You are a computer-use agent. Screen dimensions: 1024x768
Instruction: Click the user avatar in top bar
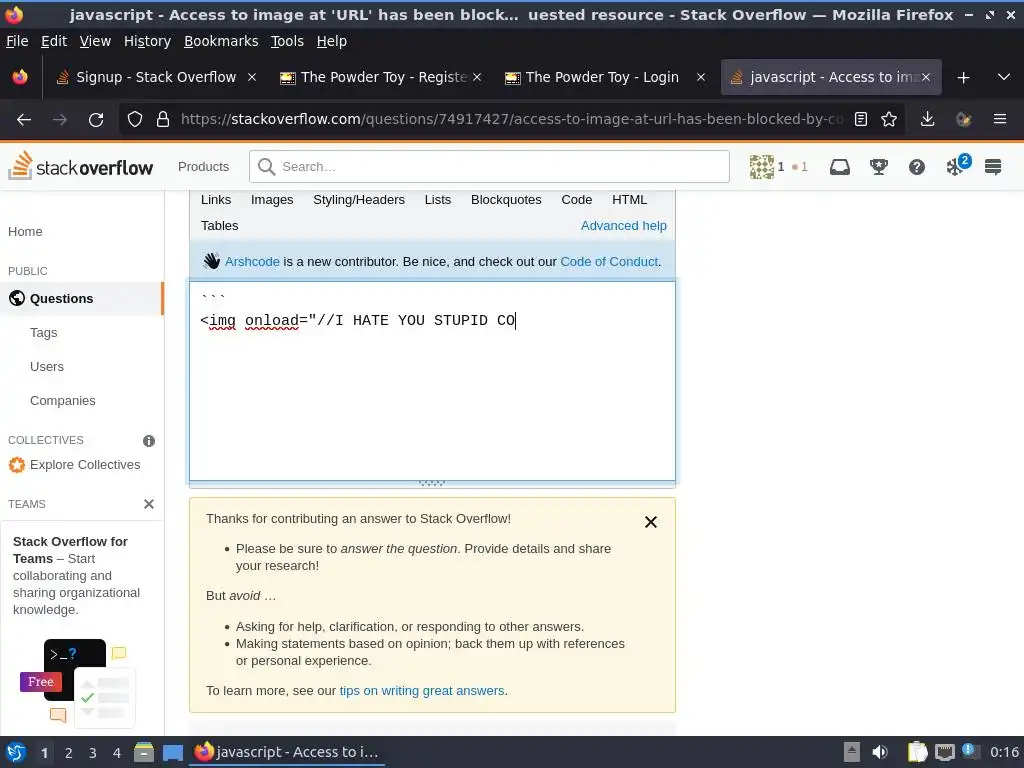(761, 167)
